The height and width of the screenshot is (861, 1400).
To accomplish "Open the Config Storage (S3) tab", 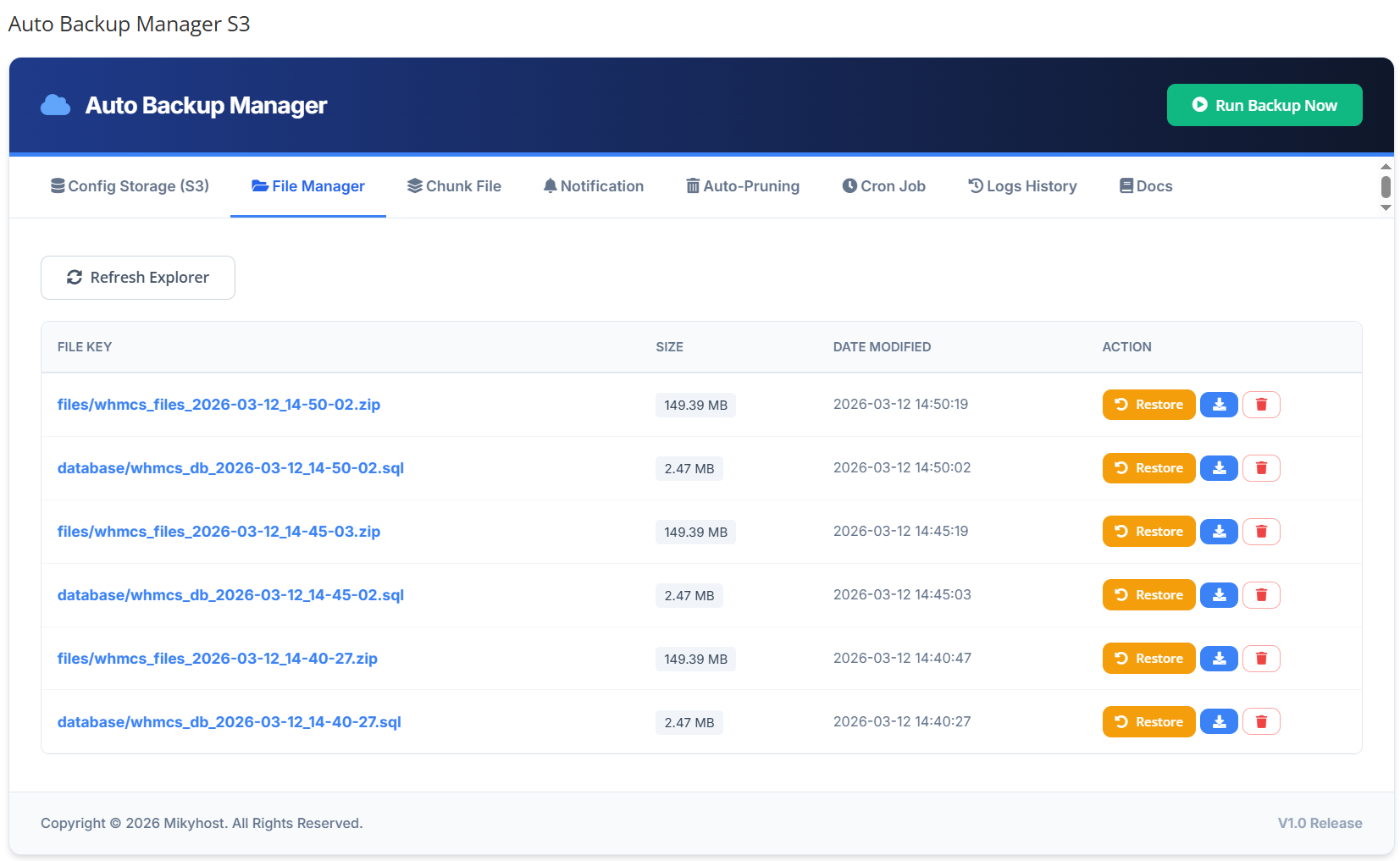I will point(130,186).
